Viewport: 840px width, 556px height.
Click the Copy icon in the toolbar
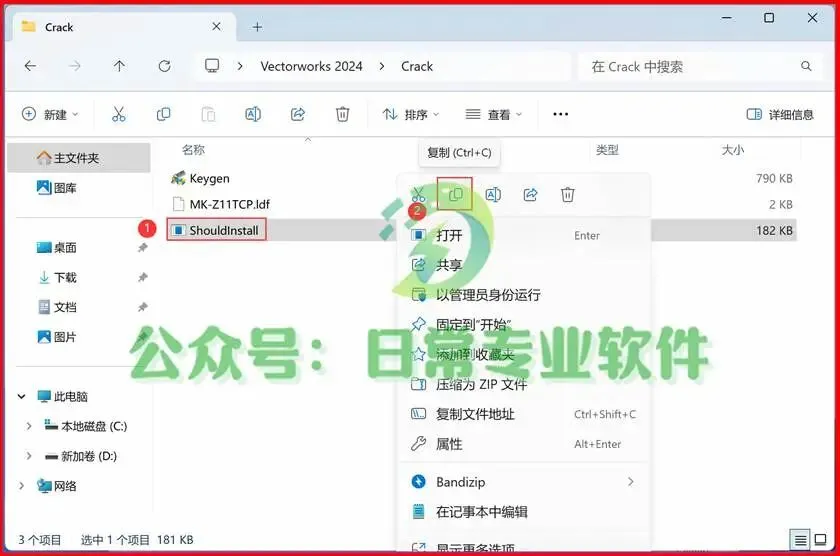click(x=163, y=114)
